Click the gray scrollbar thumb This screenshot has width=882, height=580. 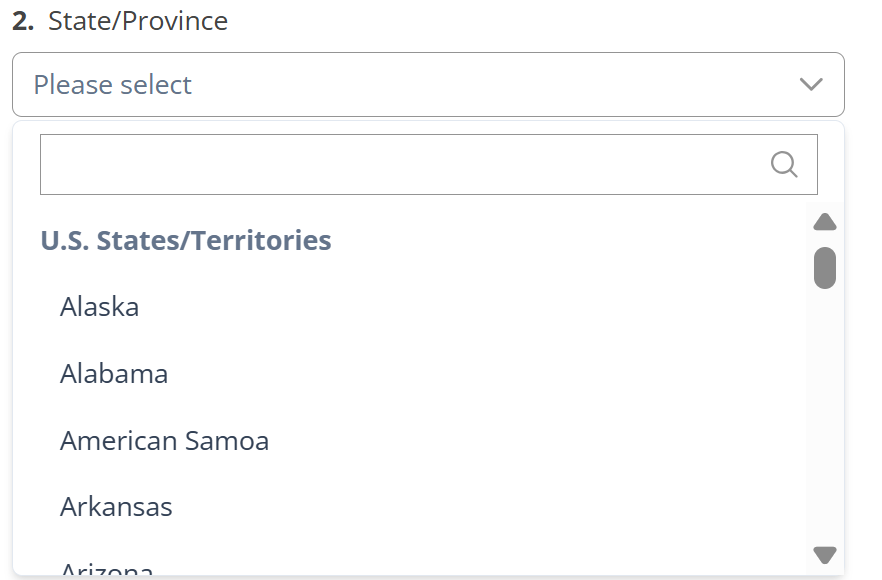[825, 268]
